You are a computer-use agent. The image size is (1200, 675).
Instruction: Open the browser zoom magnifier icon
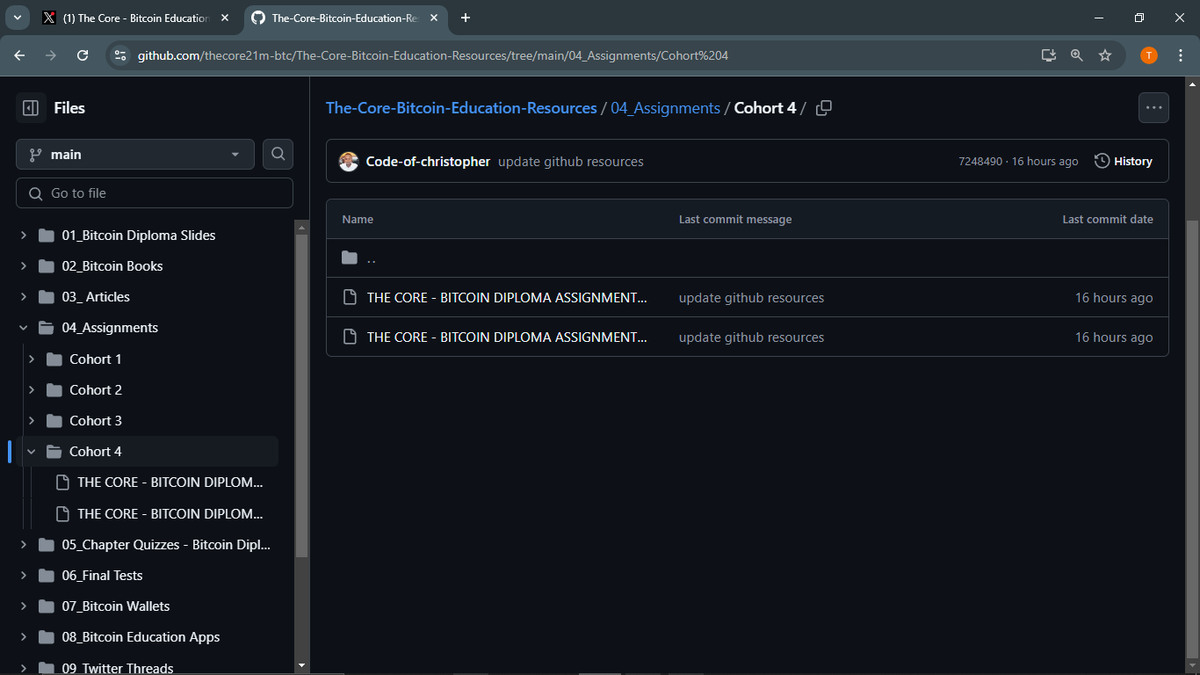(x=1076, y=55)
